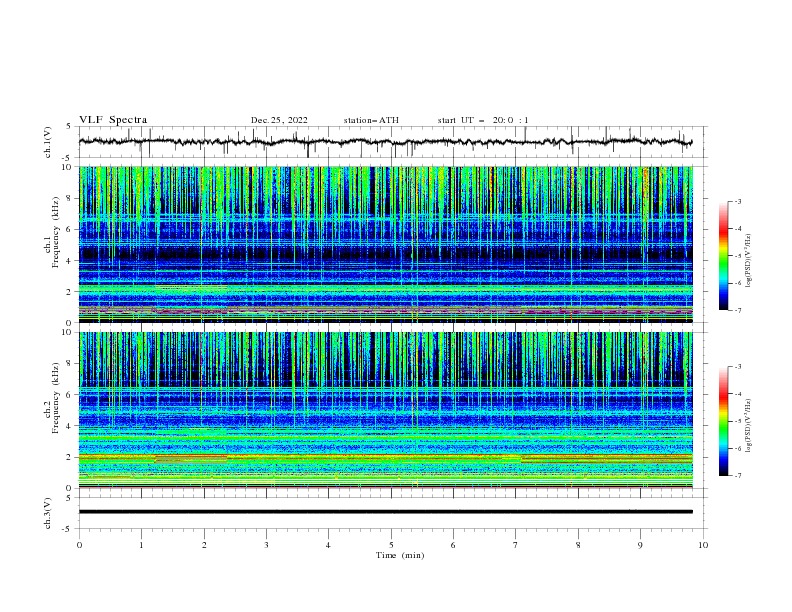Click the ch.2 "Frequency (kHz)" axis label
Image resolution: width=792 pixels, height=612 pixels.
click(56, 398)
